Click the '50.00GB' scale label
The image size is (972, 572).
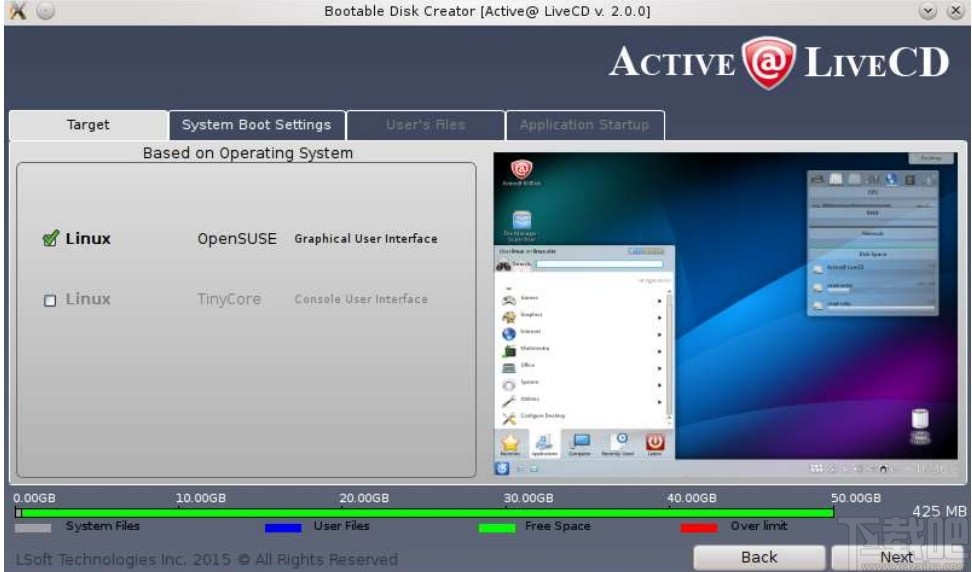point(855,498)
